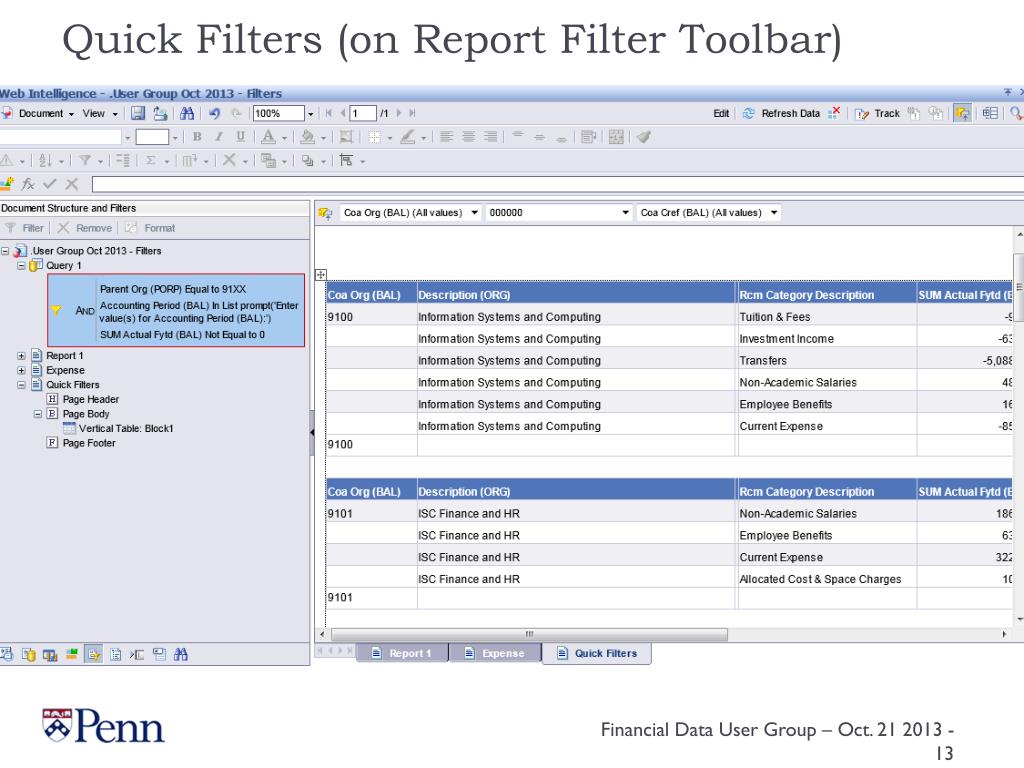
Task: Open the Coa Org (BAL) quick filter dropdown
Action: click(474, 212)
